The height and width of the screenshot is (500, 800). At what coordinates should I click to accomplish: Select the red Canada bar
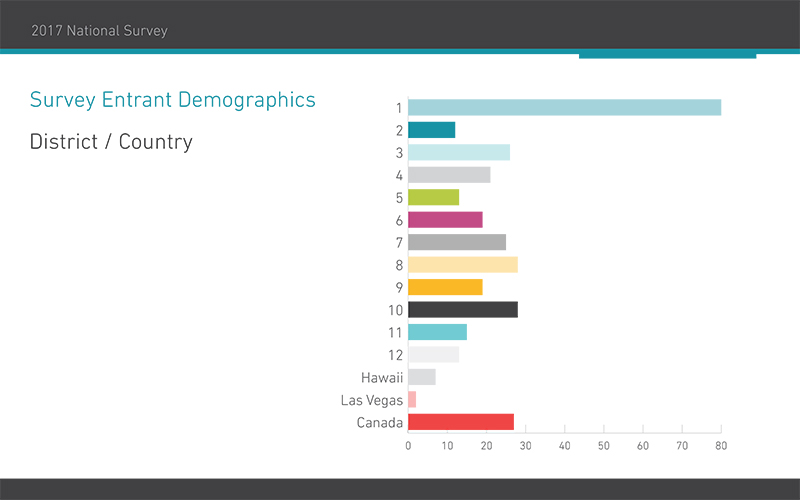tap(460, 422)
